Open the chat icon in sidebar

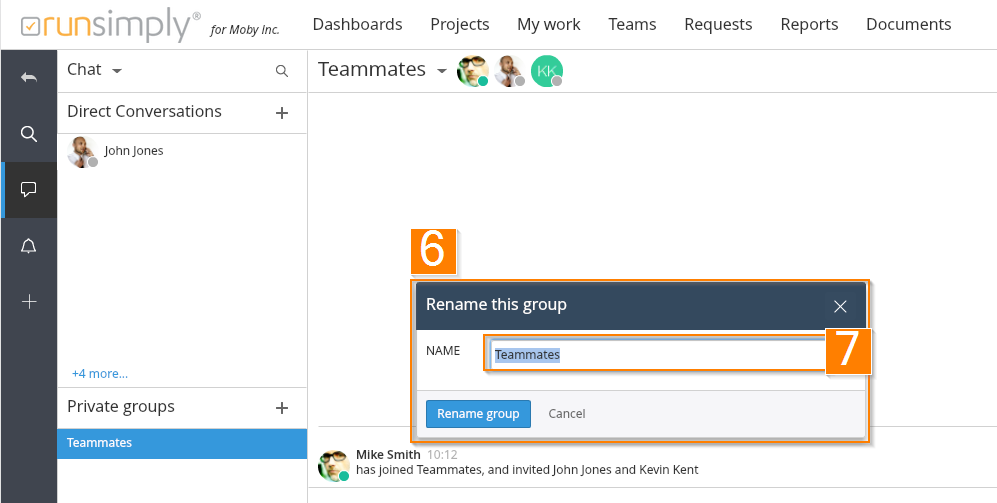coord(29,189)
